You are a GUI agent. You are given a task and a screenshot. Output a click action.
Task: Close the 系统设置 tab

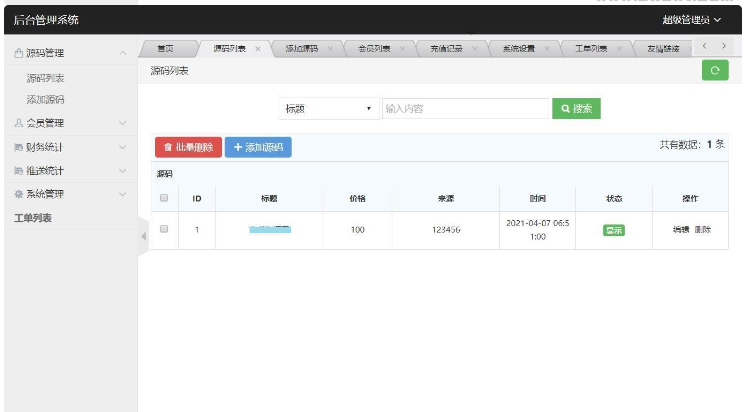(x=547, y=49)
